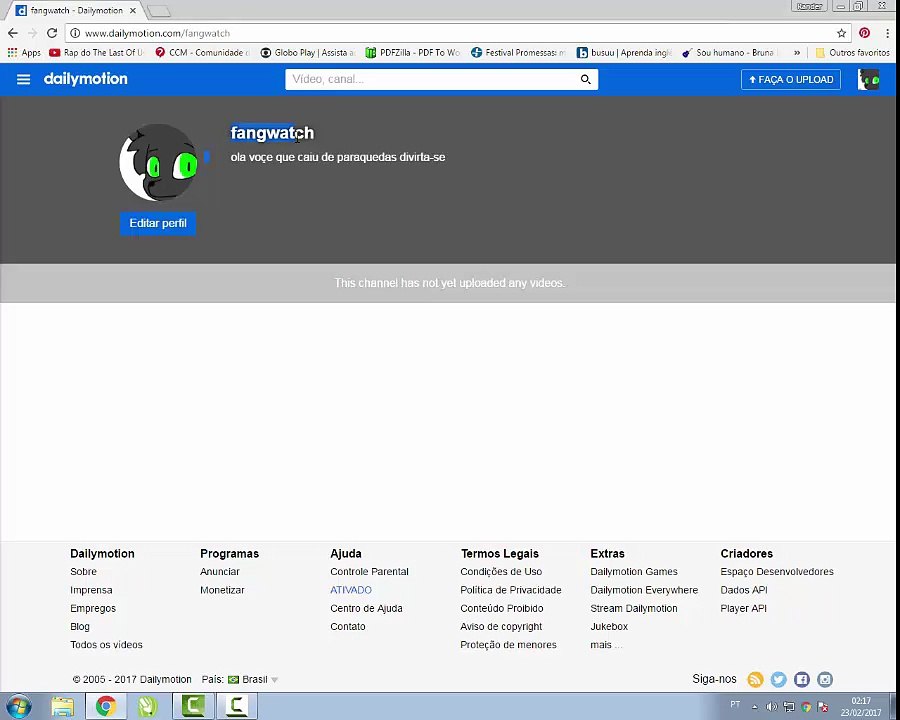The image size is (900, 720).
Task: Open Dailymotion Everywhere link
Action: click(644, 590)
